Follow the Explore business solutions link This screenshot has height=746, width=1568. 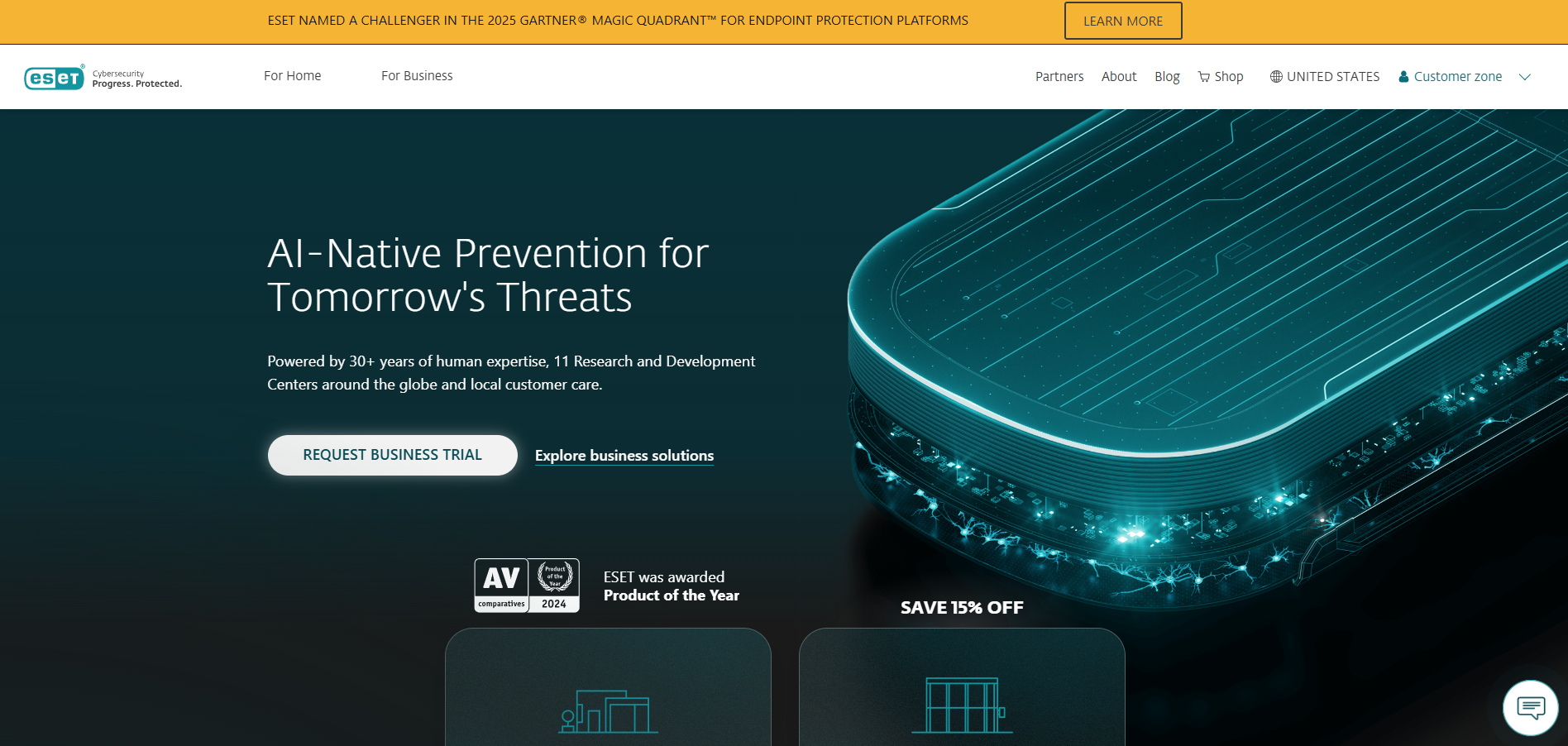point(624,455)
